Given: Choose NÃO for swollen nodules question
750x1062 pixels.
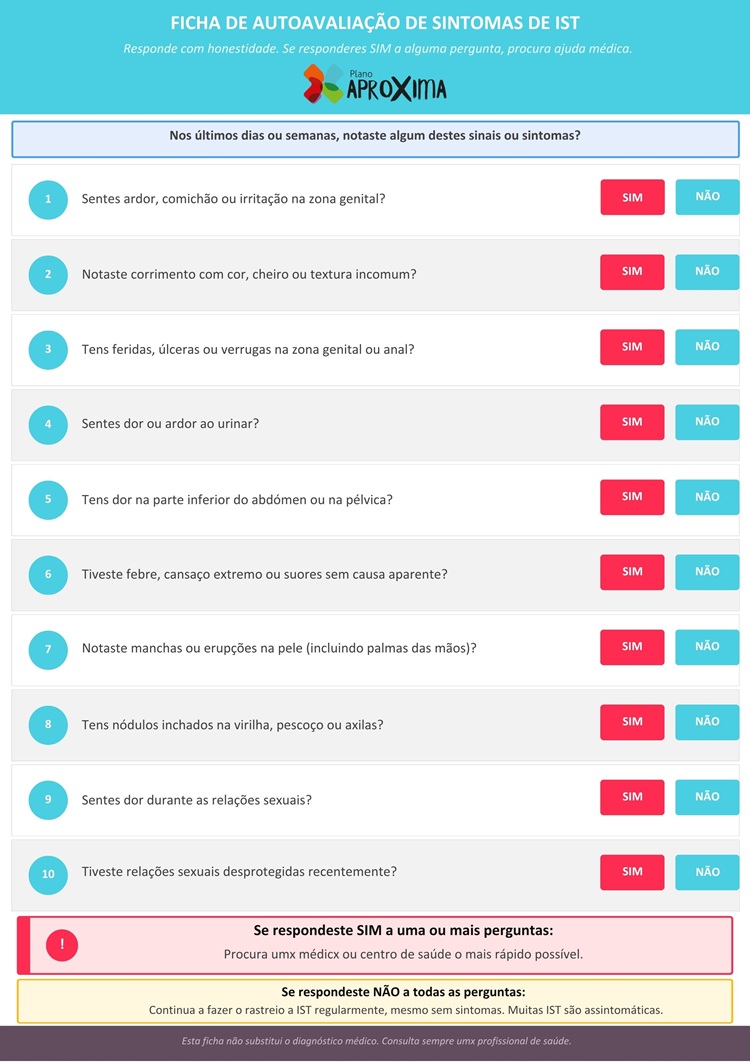Looking at the screenshot, I should click(x=707, y=722).
